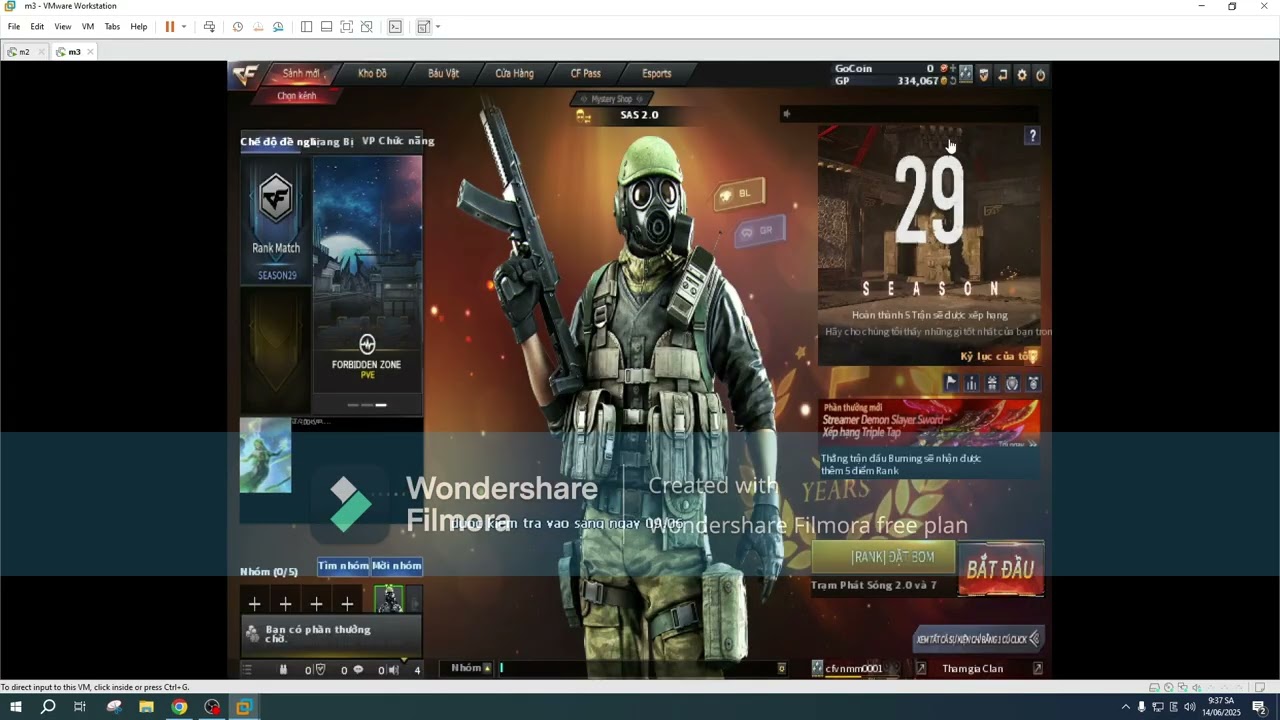Click Tìm nhóm to find a group

click(343, 566)
